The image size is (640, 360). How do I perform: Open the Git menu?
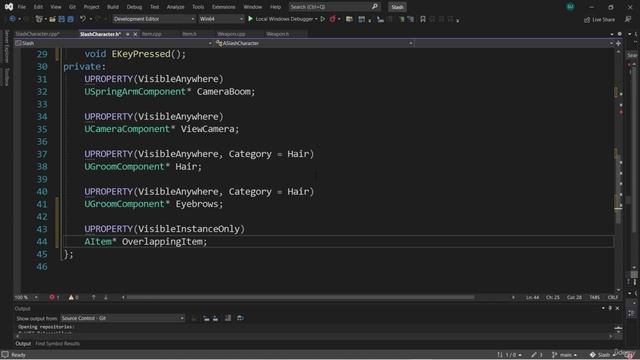[72, 7]
